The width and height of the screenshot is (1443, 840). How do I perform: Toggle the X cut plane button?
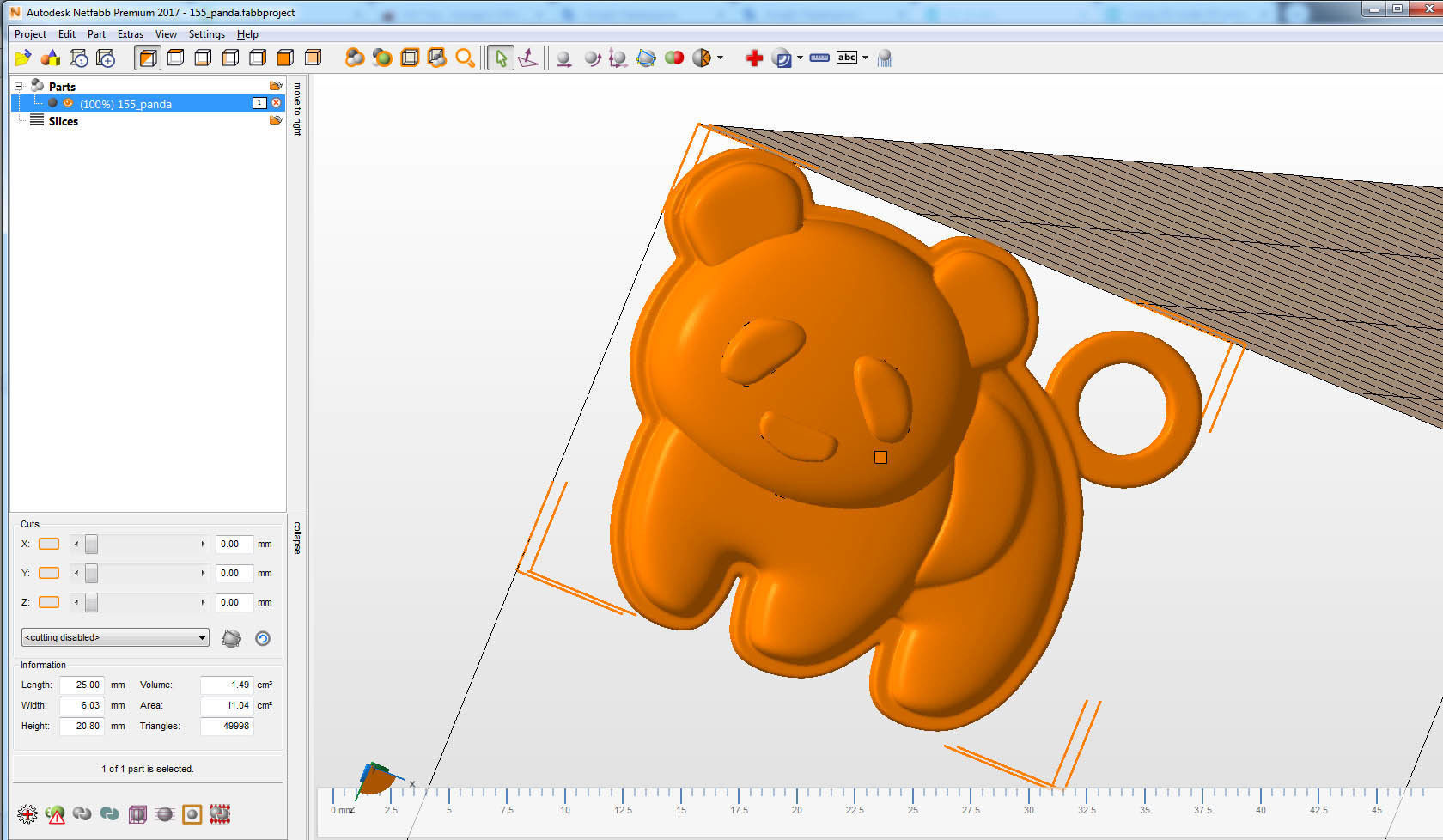point(49,544)
